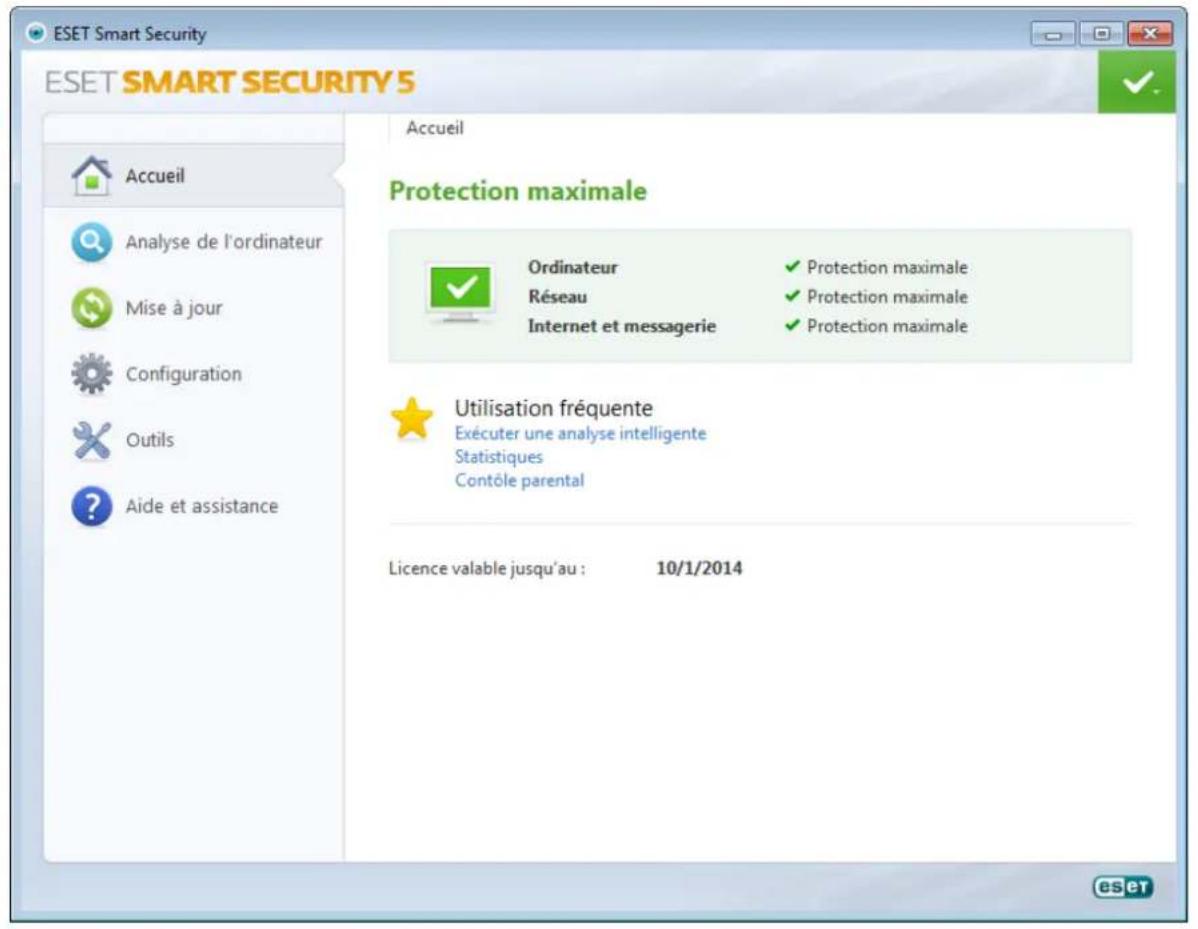Image resolution: width=1198 pixels, height=929 pixels.
Task: Click the Accueil house icon
Action: tap(92, 176)
